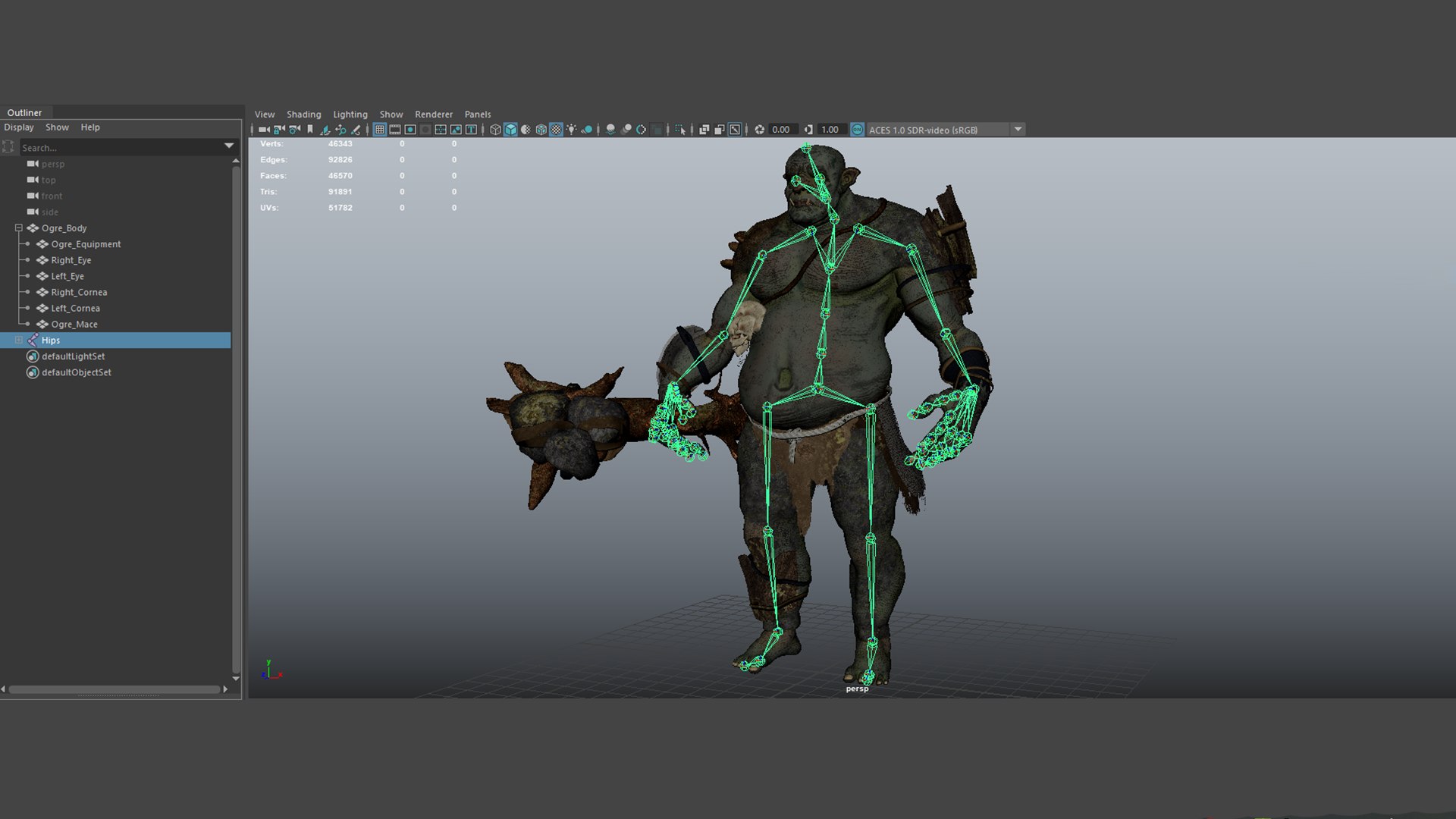
Task: Click the Gamma value field 1.00
Action: [831, 130]
